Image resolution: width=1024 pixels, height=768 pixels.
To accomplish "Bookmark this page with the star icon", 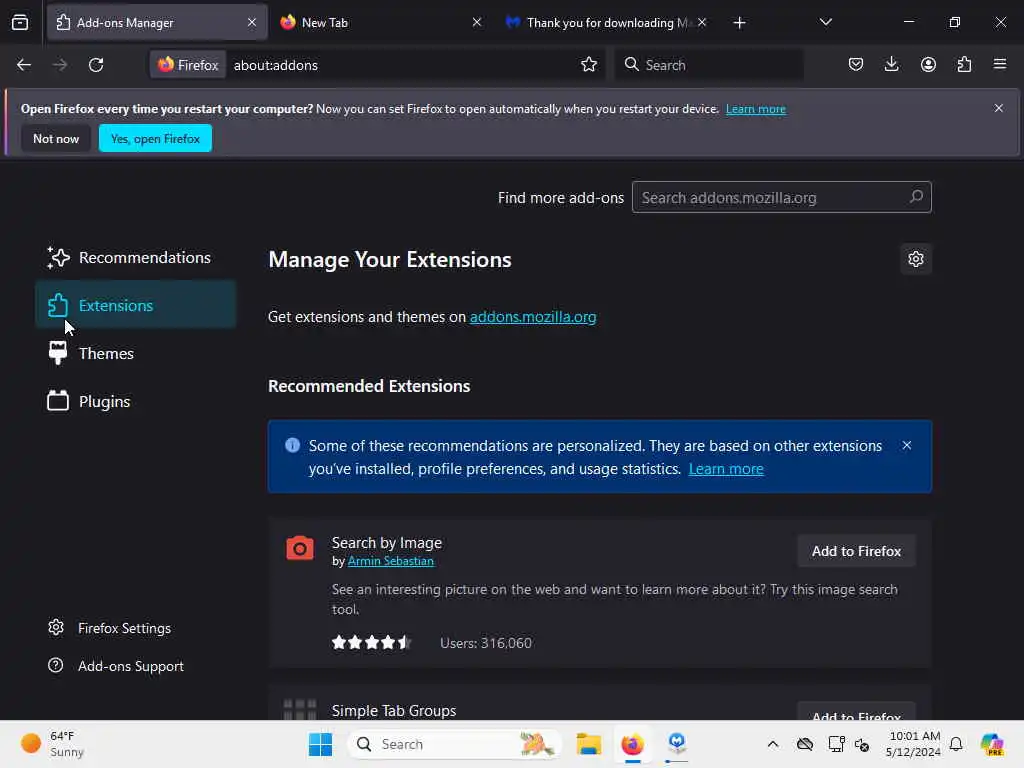I will click(x=589, y=65).
